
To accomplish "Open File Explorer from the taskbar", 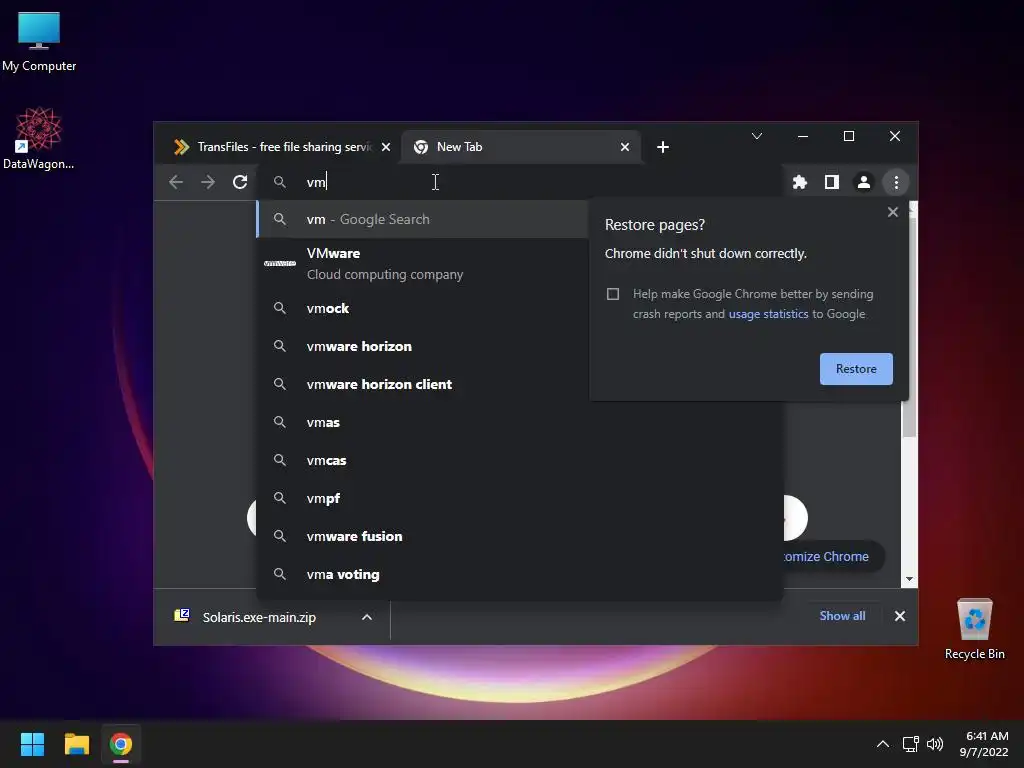I will (x=76, y=744).
